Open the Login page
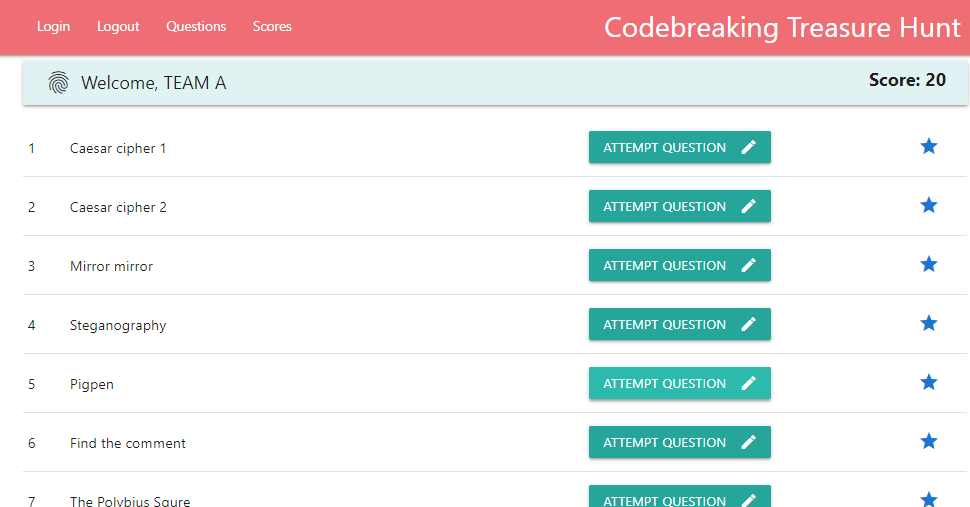The height and width of the screenshot is (507, 970). pyautogui.click(x=53, y=27)
